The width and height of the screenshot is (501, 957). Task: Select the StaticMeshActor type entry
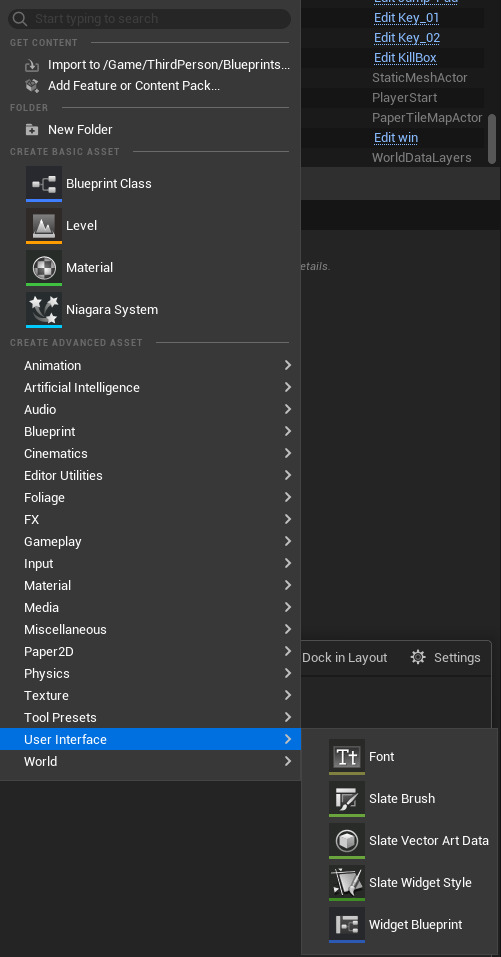click(420, 78)
